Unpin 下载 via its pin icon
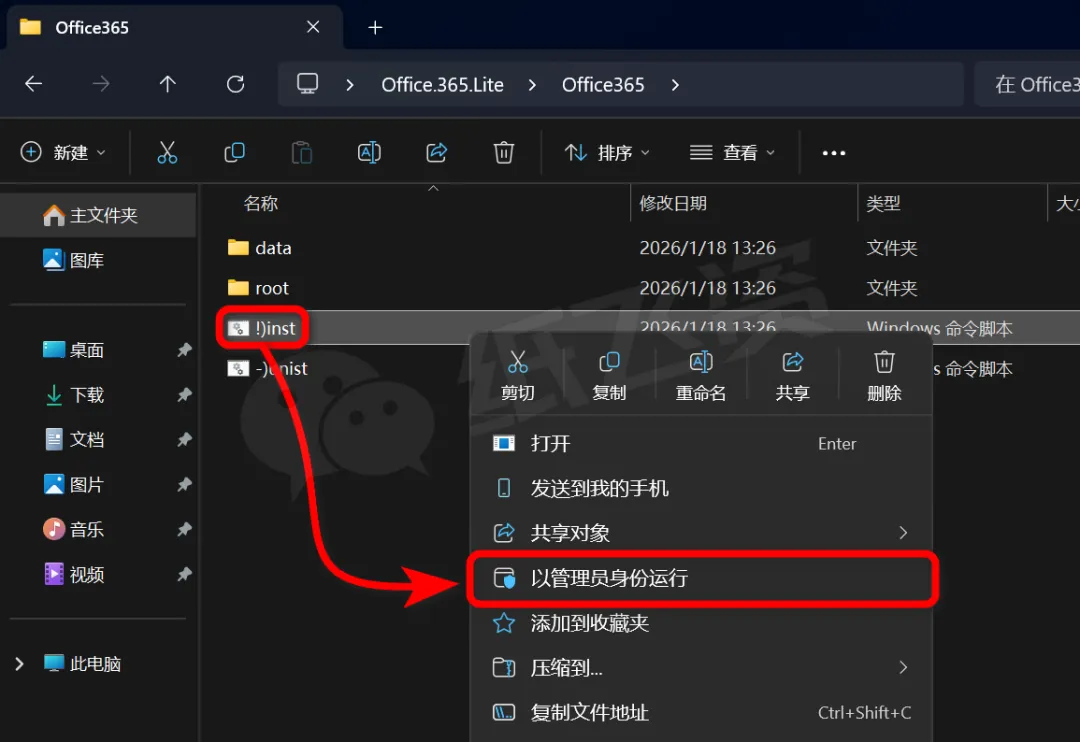The image size is (1080, 742). pyautogui.click(x=184, y=395)
